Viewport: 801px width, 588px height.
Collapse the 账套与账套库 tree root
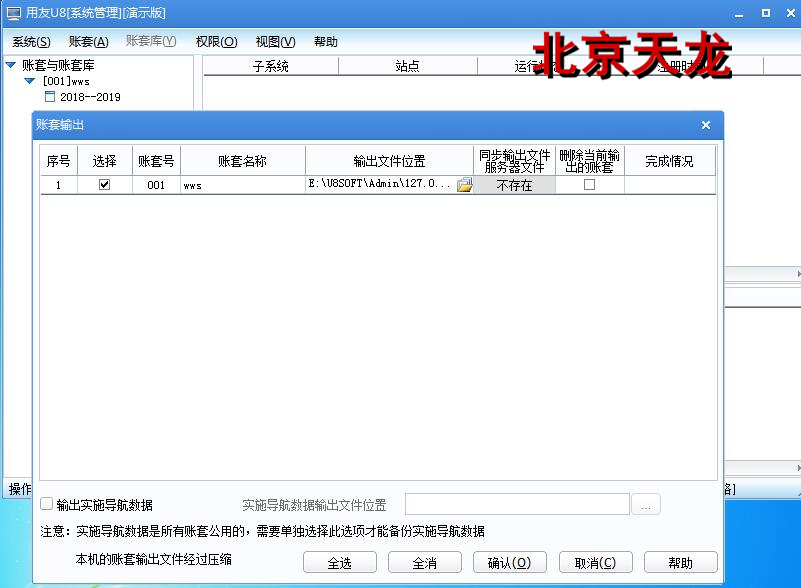coord(11,65)
